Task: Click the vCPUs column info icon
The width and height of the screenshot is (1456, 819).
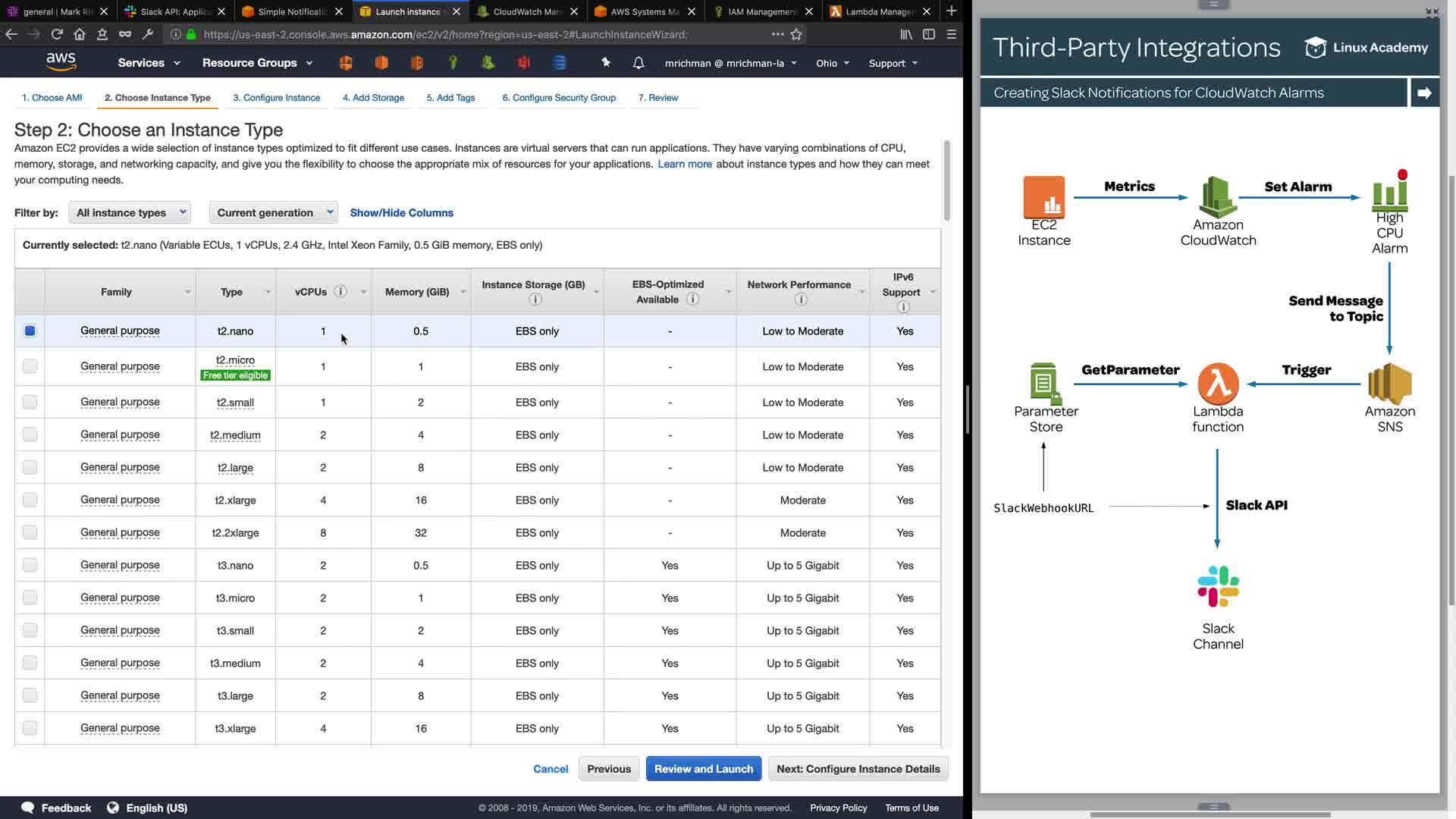Action: (340, 291)
